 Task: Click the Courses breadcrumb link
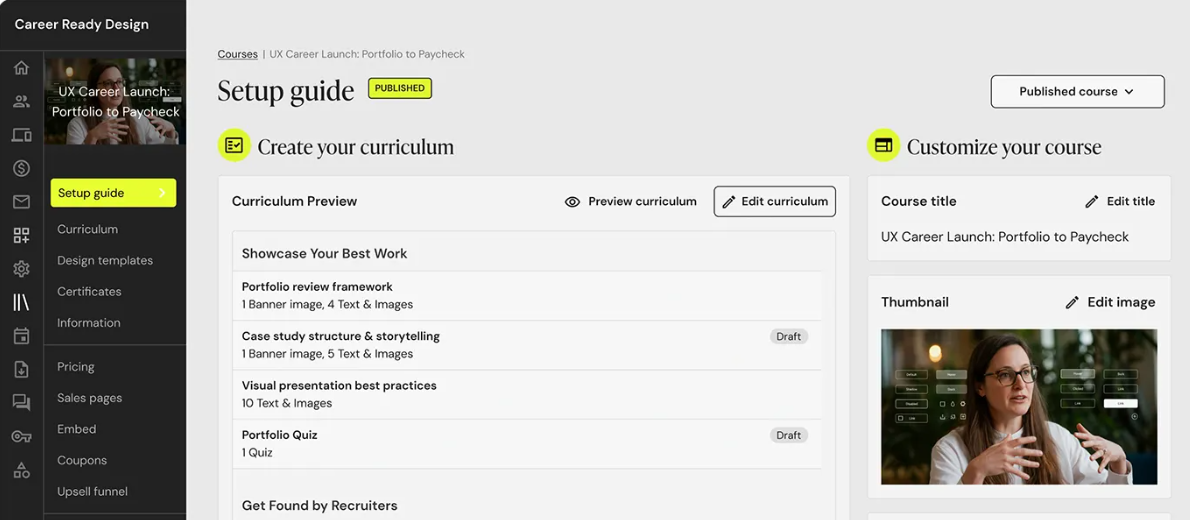(x=237, y=54)
